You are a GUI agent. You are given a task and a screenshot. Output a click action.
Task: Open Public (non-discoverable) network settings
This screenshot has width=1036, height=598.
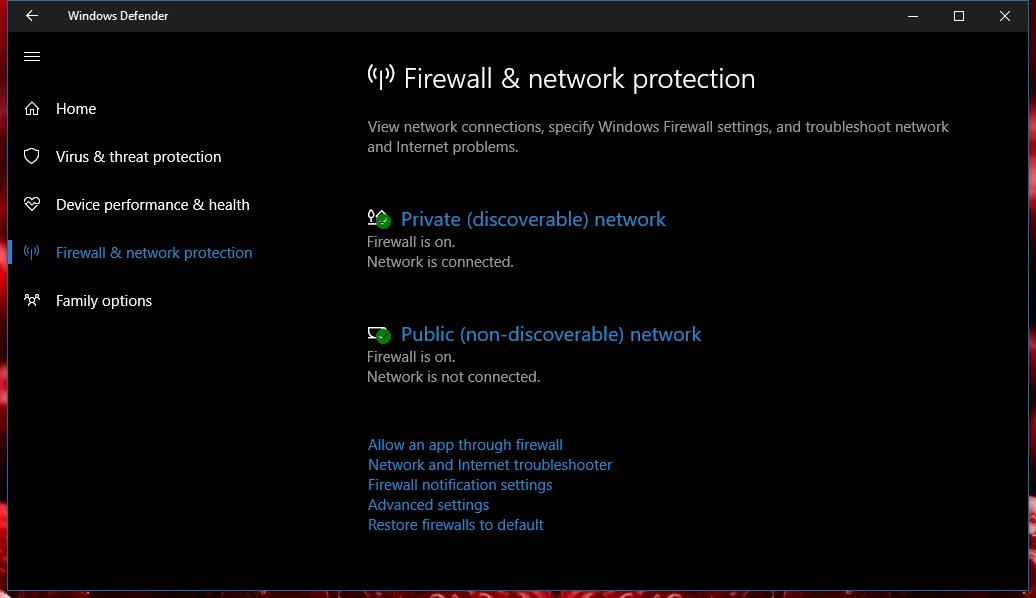tap(550, 334)
